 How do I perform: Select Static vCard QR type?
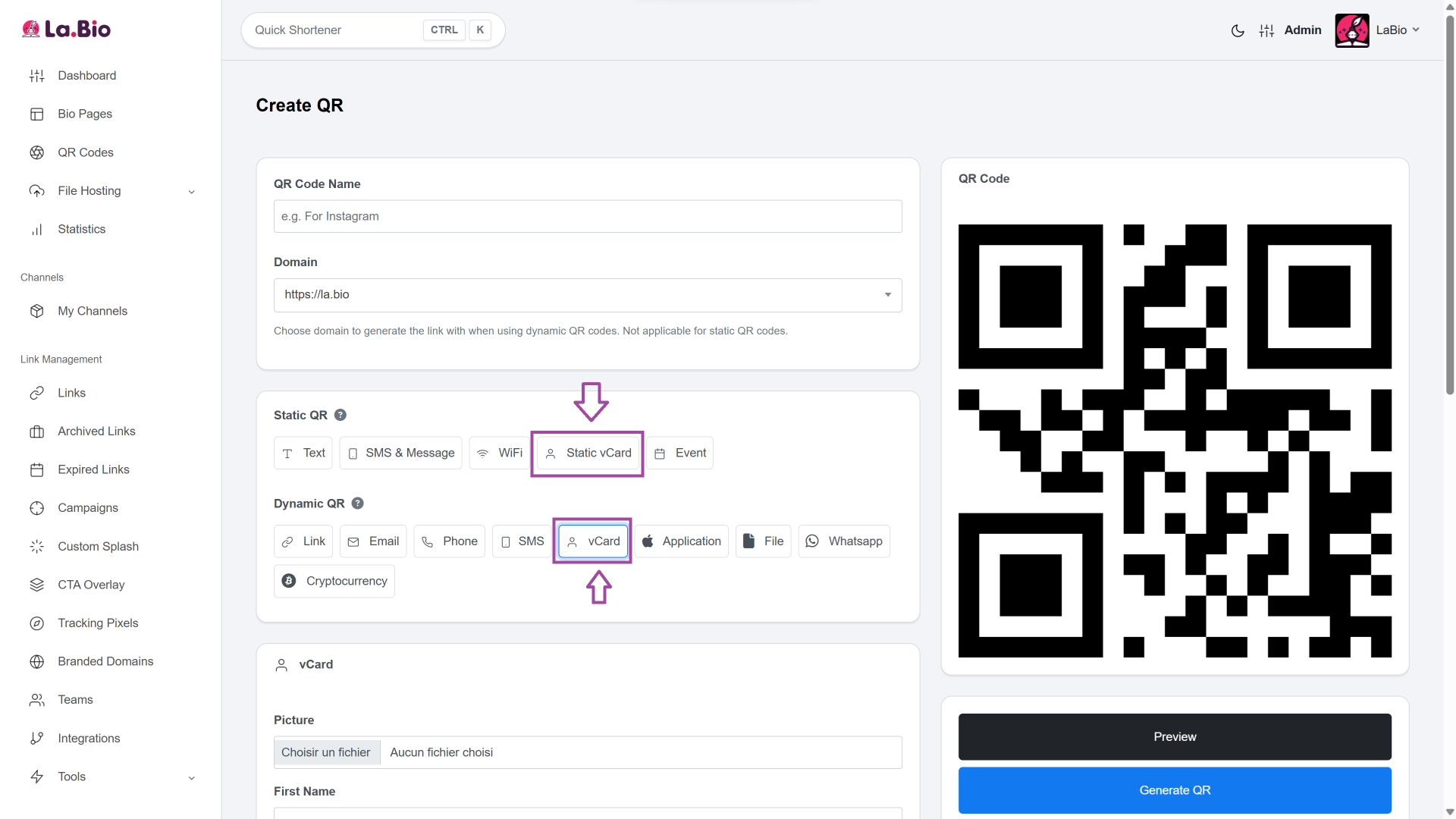588,453
